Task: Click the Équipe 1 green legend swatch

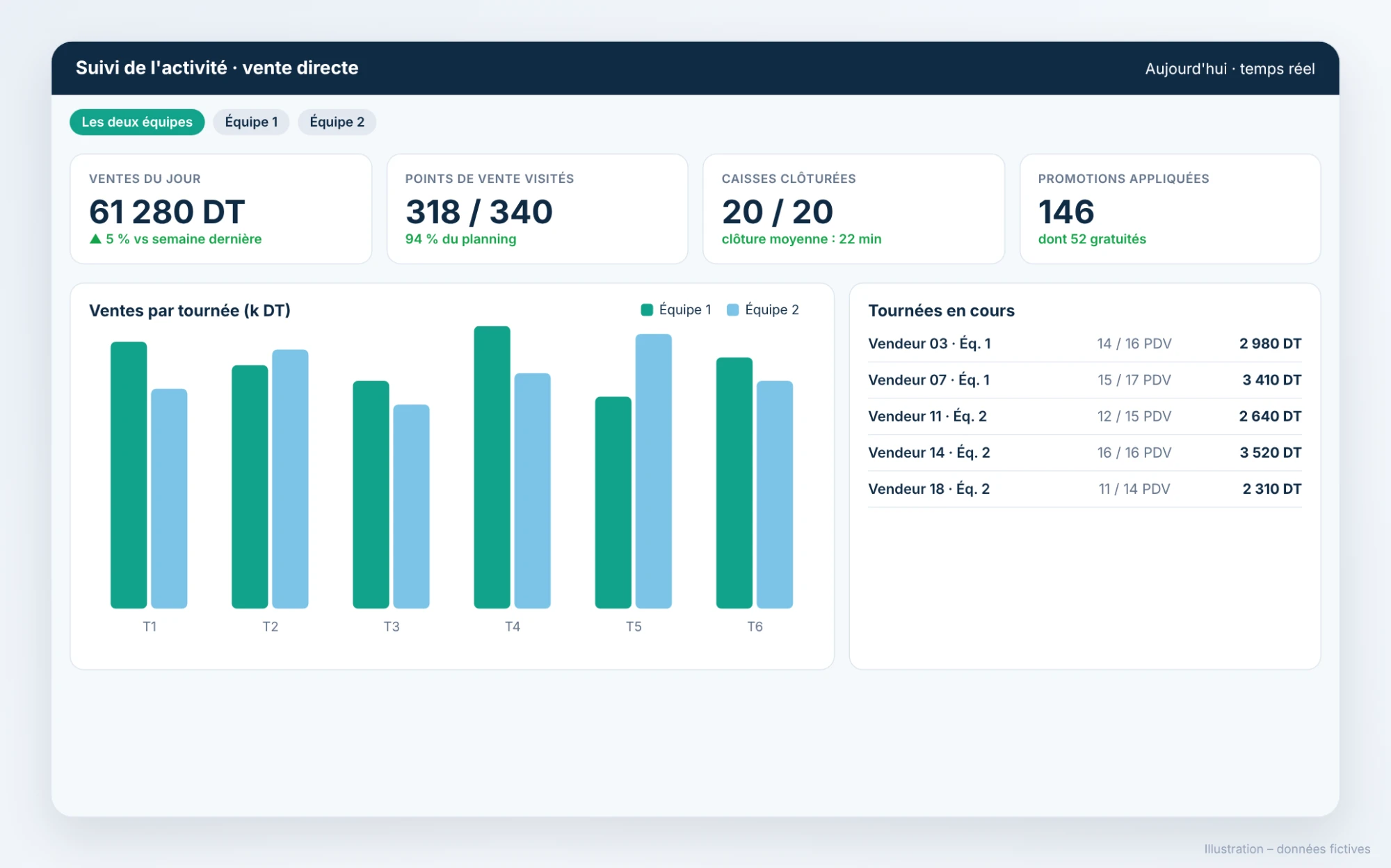Action: click(x=647, y=310)
